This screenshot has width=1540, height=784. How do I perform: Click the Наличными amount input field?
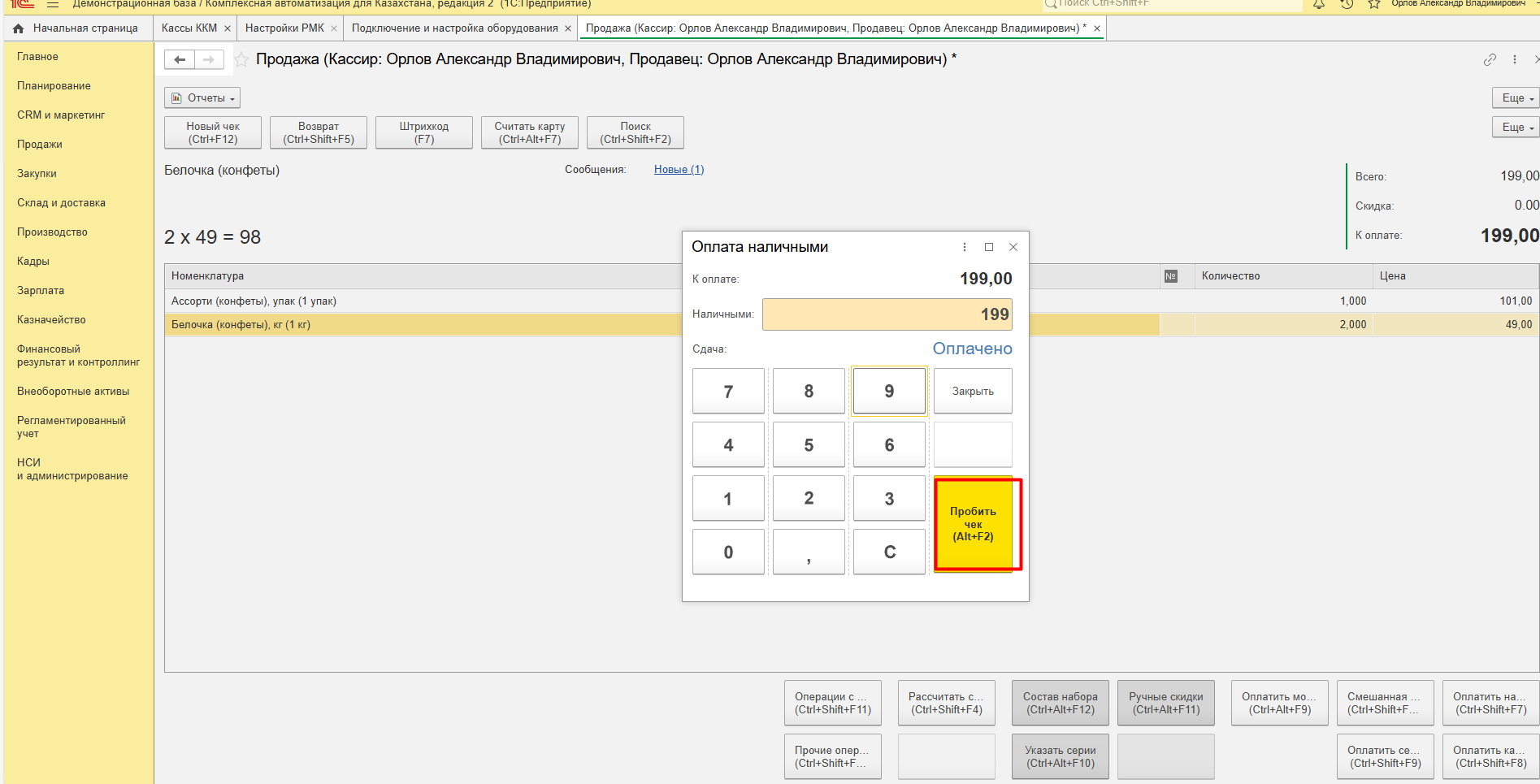click(887, 314)
